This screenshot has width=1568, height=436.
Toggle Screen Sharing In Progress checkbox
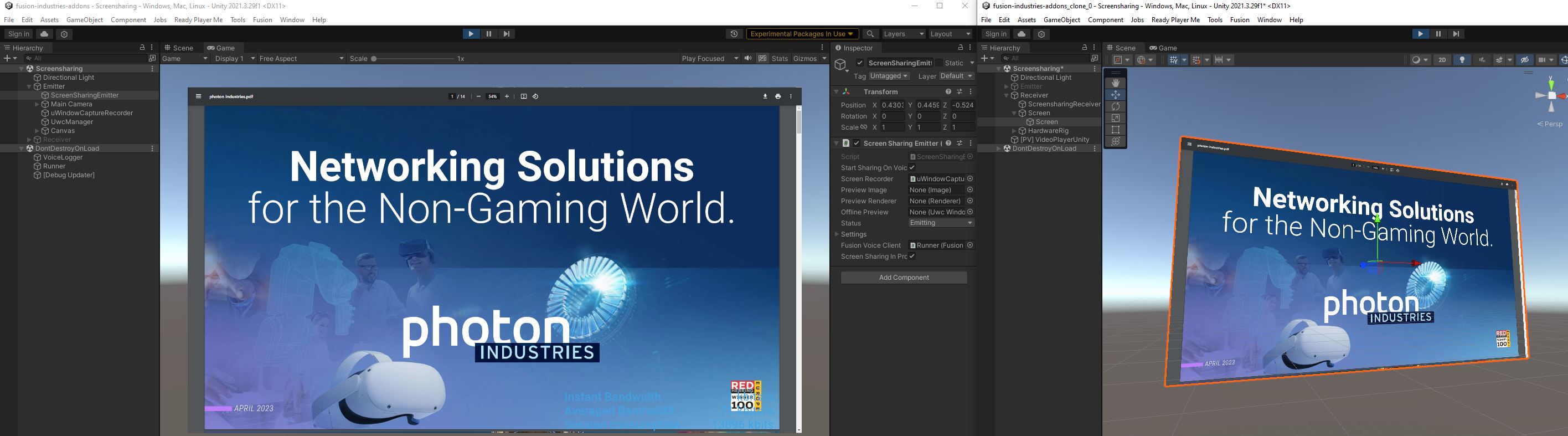coord(912,257)
